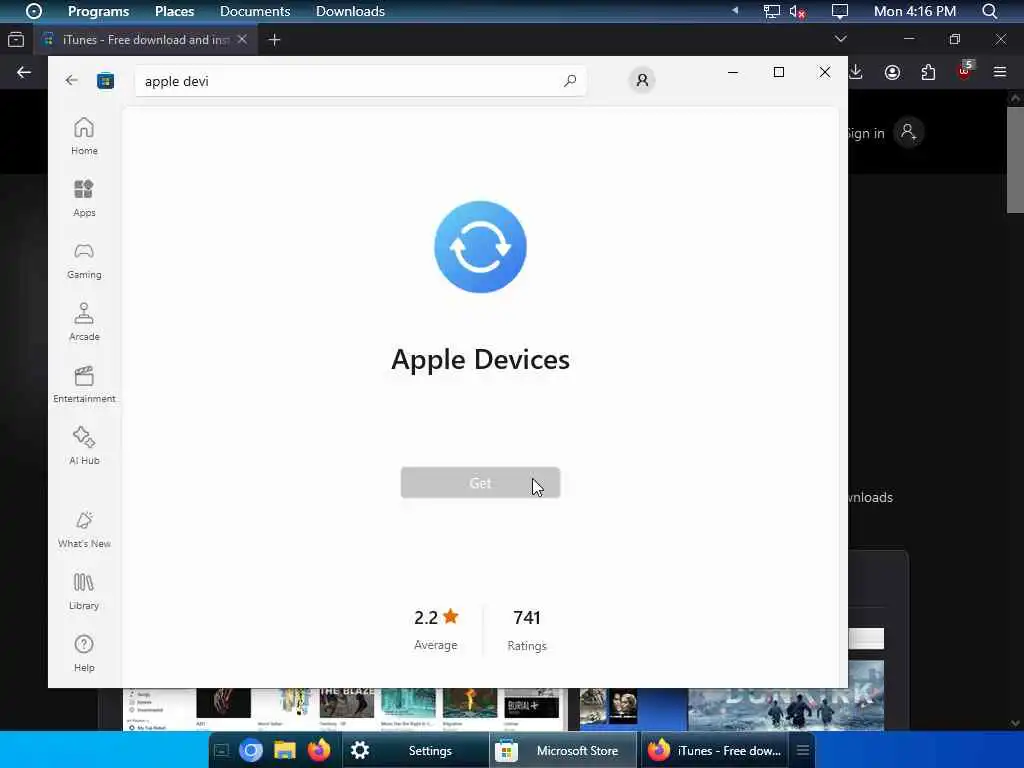The image size is (1024, 768).
Task: Open Help in Store sidebar
Action: [x=84, y=653]
